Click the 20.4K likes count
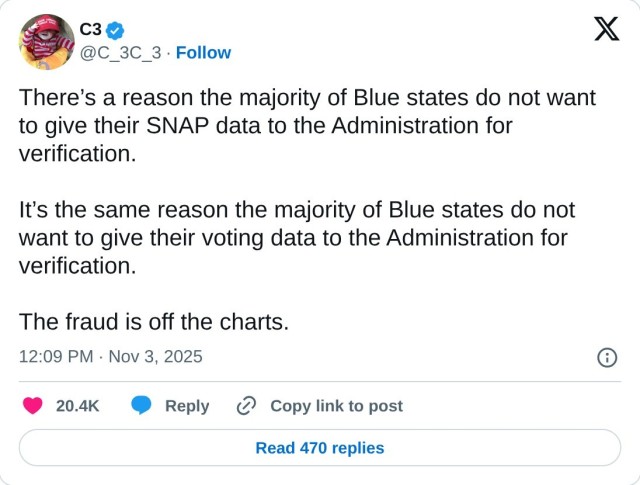 point(77,406)
